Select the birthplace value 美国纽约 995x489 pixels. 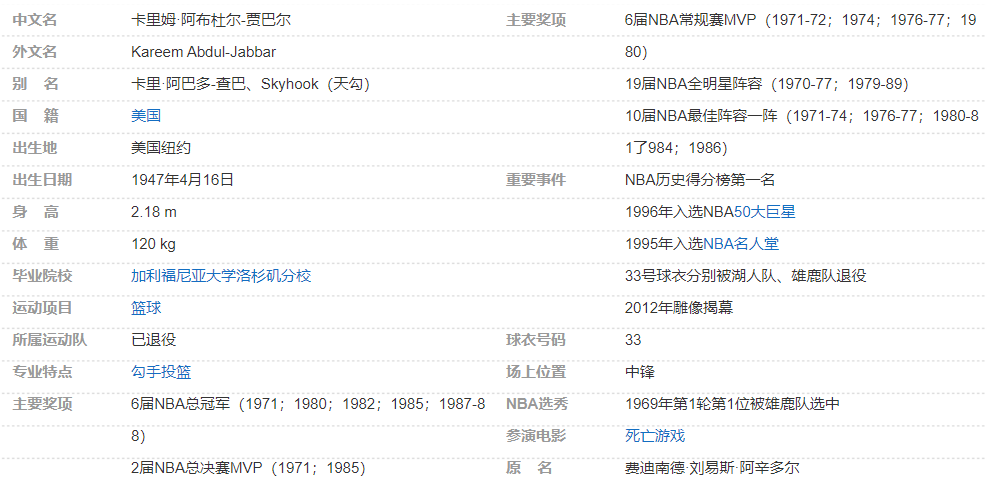tap(161, 148)
